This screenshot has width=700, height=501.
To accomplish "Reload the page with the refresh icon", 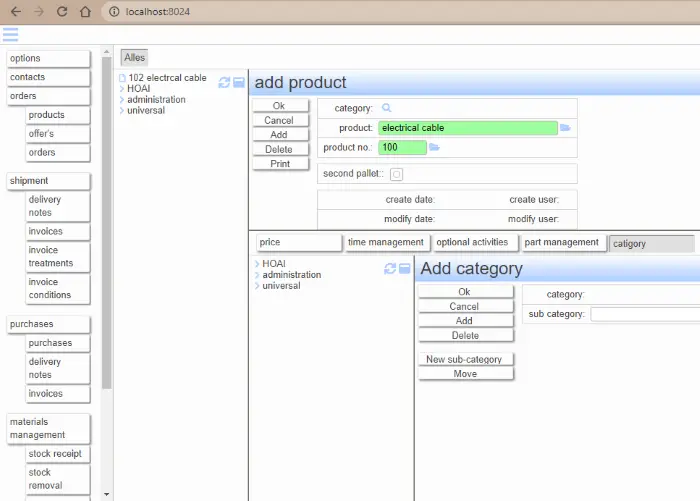I will [x=62, y=12].
